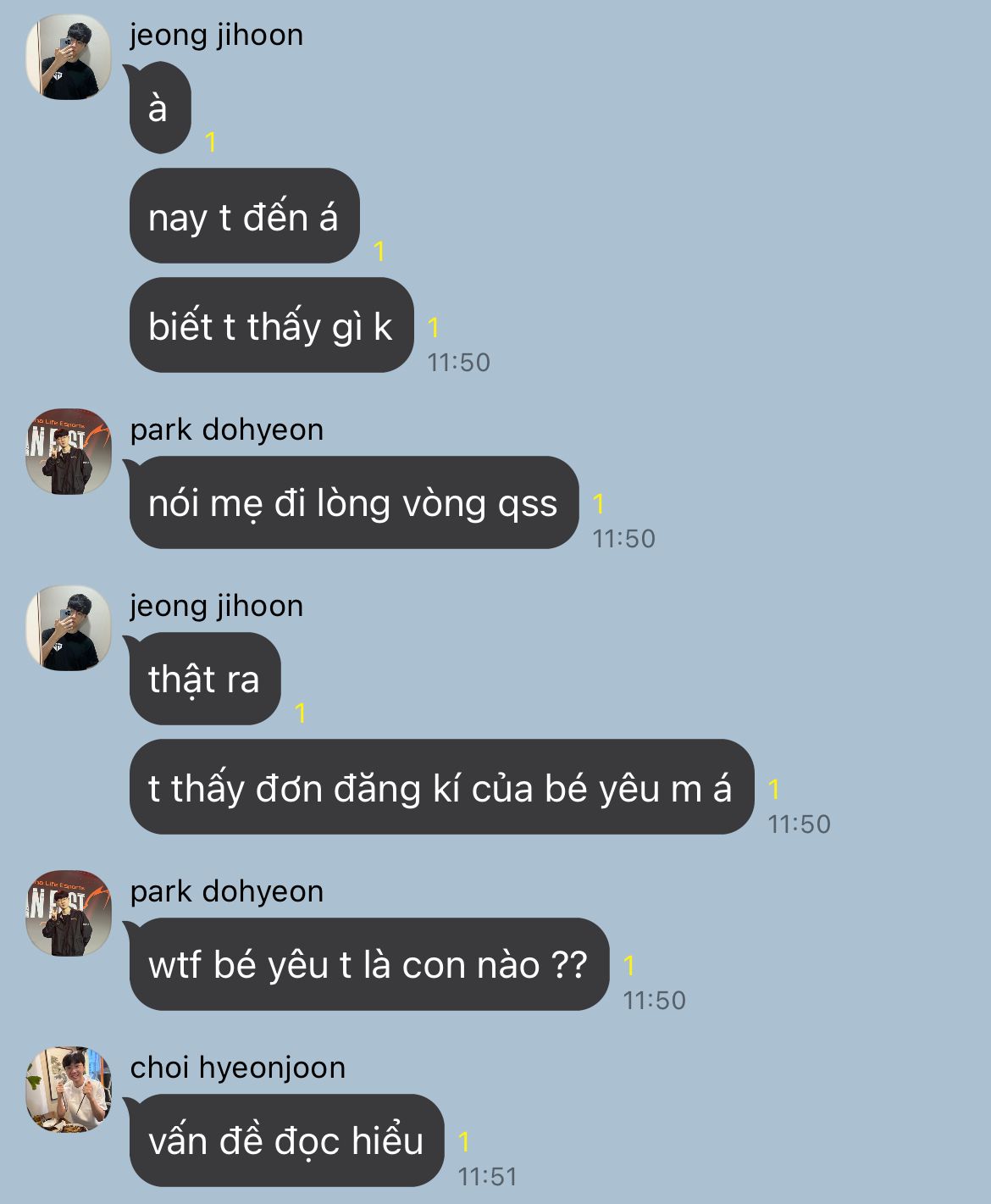Open choi hyeonjoon's profile picture
The image size is (991, 1204).
point(69,1090)
